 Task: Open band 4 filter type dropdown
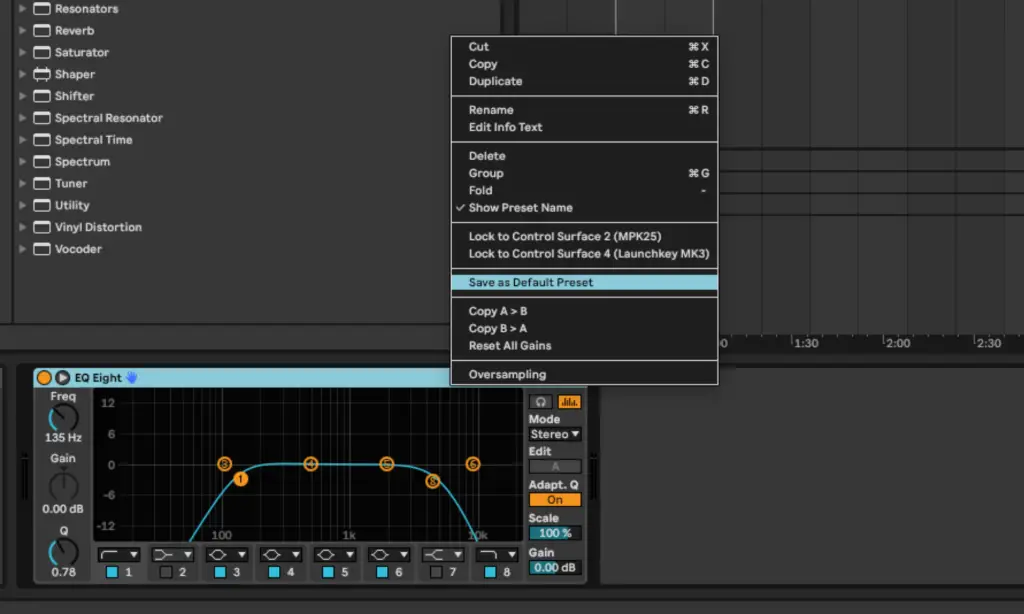click(281, 555)
